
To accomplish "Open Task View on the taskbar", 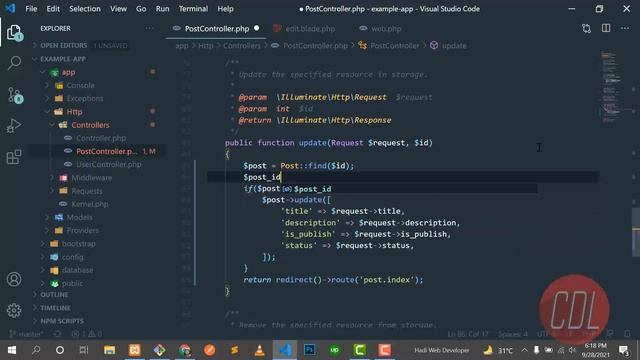I will [x=84, y=350].
